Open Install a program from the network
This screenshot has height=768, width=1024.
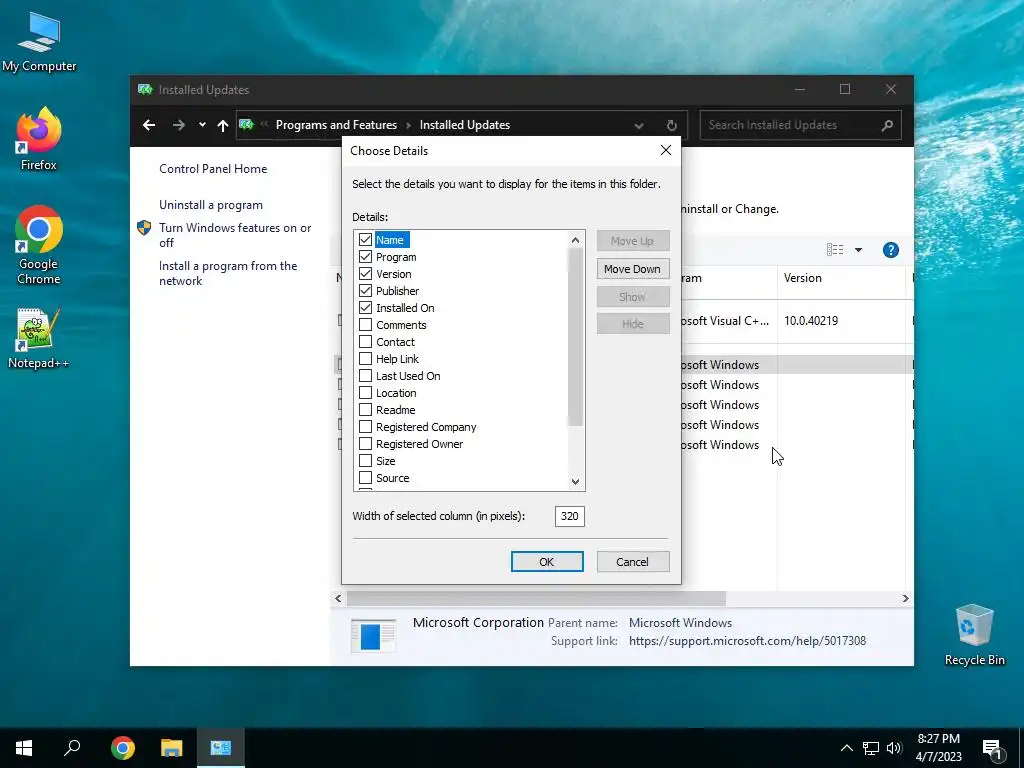coord(228,273)
